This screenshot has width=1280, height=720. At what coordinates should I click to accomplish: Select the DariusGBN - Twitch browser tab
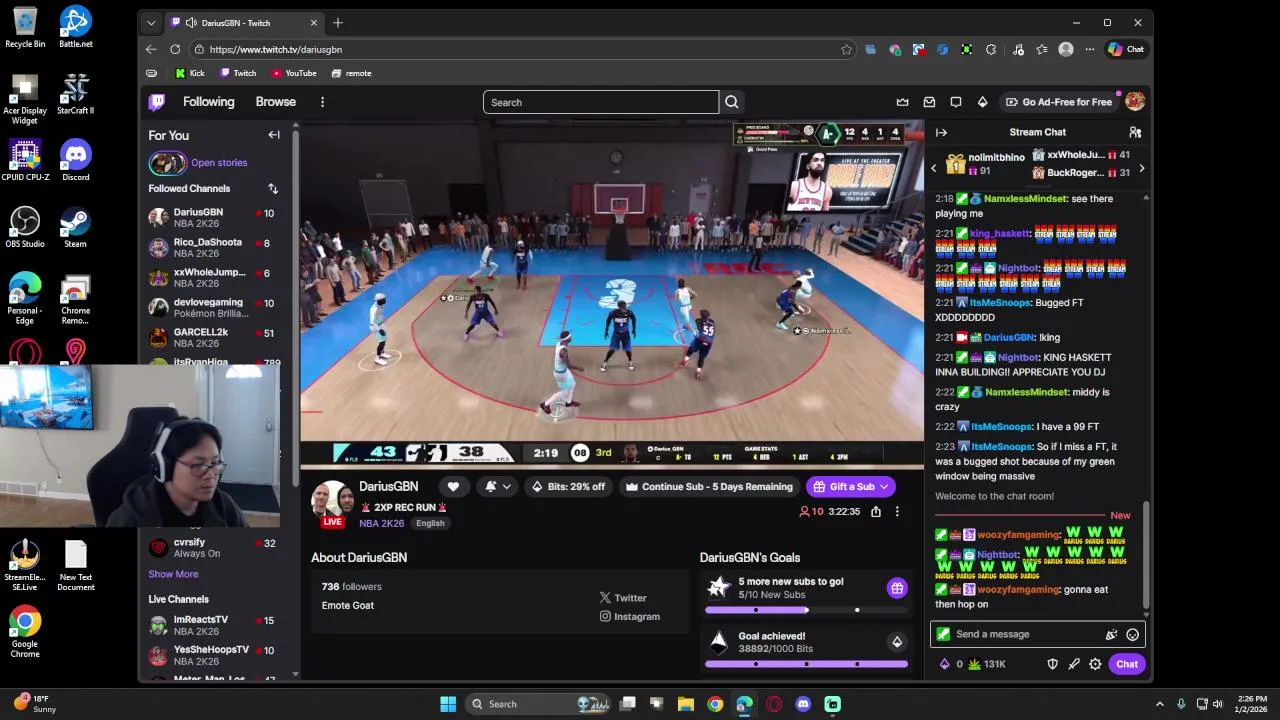point(245,22)
